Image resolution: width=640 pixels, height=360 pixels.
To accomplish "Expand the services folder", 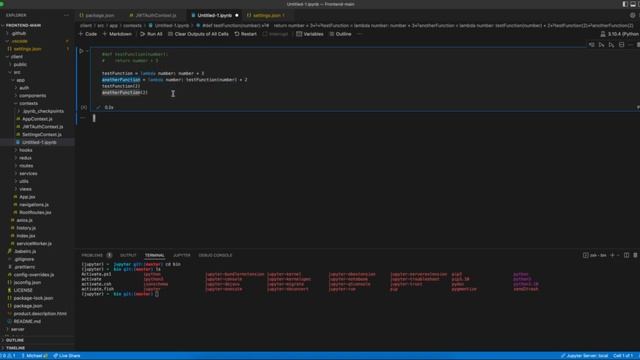I will click(28, 173).
